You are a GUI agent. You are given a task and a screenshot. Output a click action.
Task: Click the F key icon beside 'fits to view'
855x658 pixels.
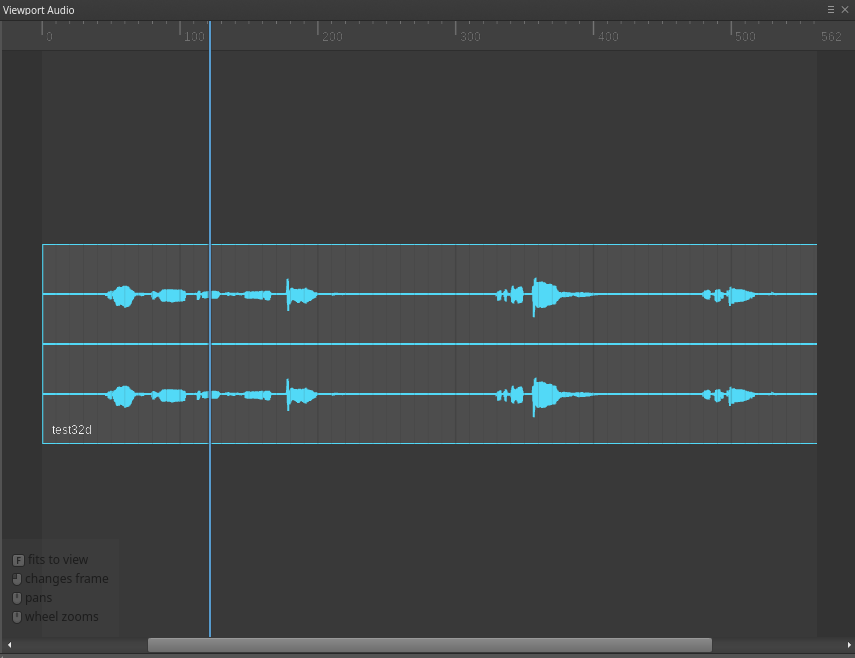(x=16, y=559)
